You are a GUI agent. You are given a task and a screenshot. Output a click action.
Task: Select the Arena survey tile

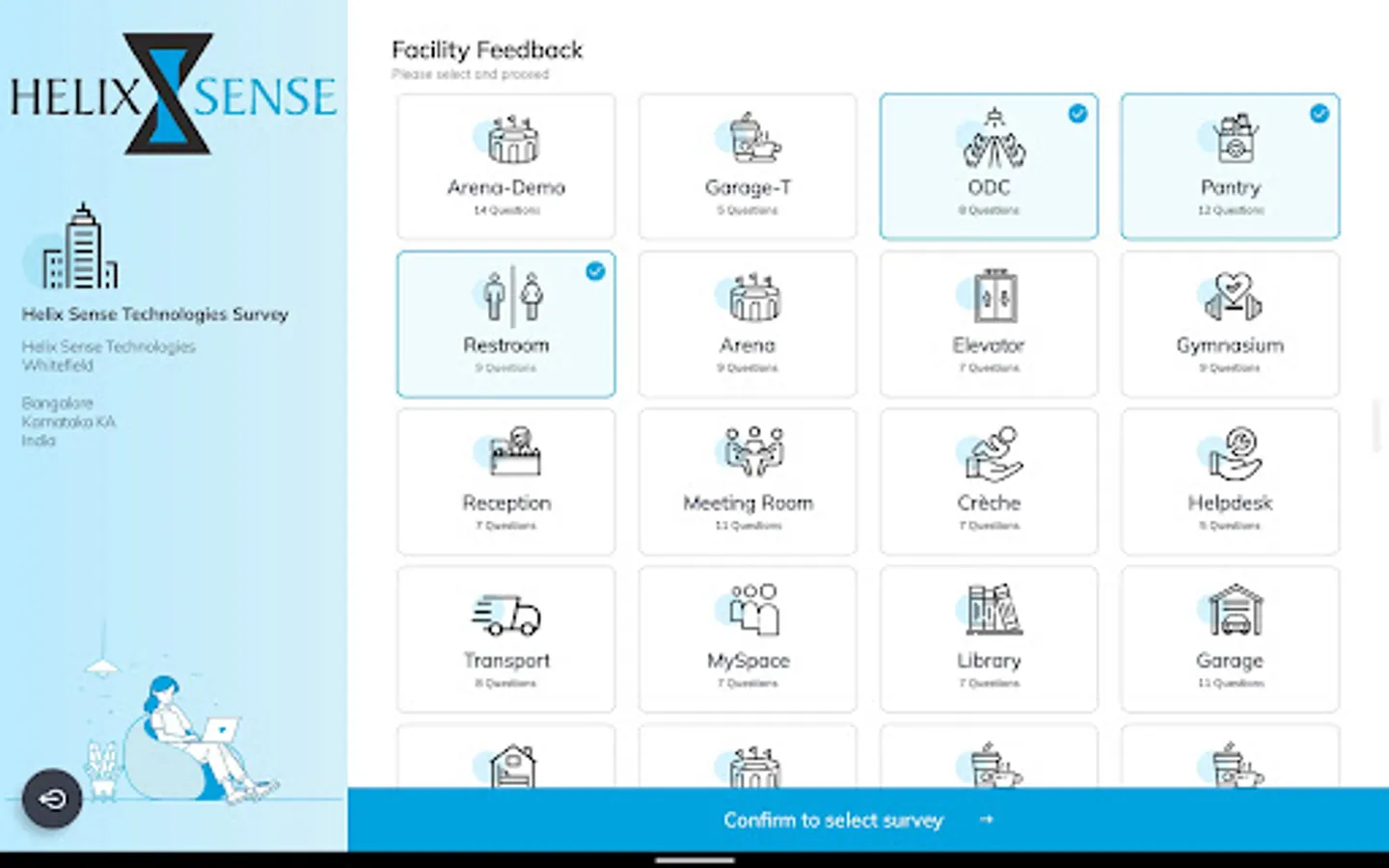[x=747, y=324]
